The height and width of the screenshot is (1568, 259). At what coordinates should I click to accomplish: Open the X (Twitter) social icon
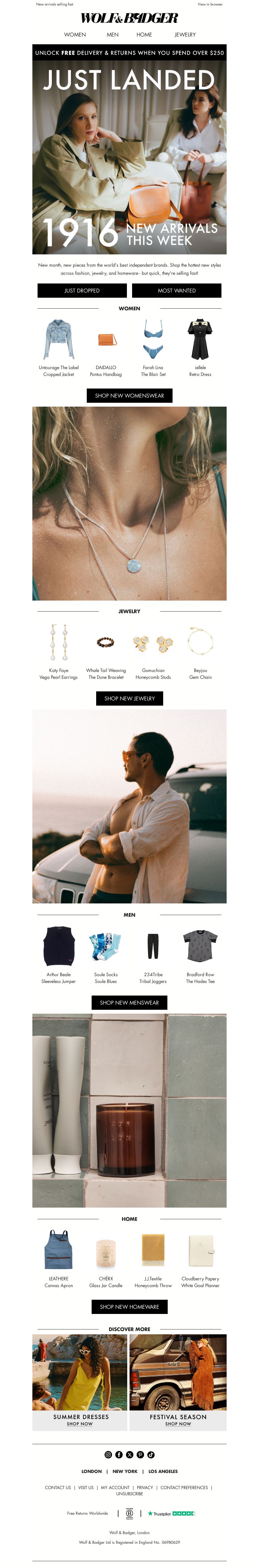point(129,1455)
